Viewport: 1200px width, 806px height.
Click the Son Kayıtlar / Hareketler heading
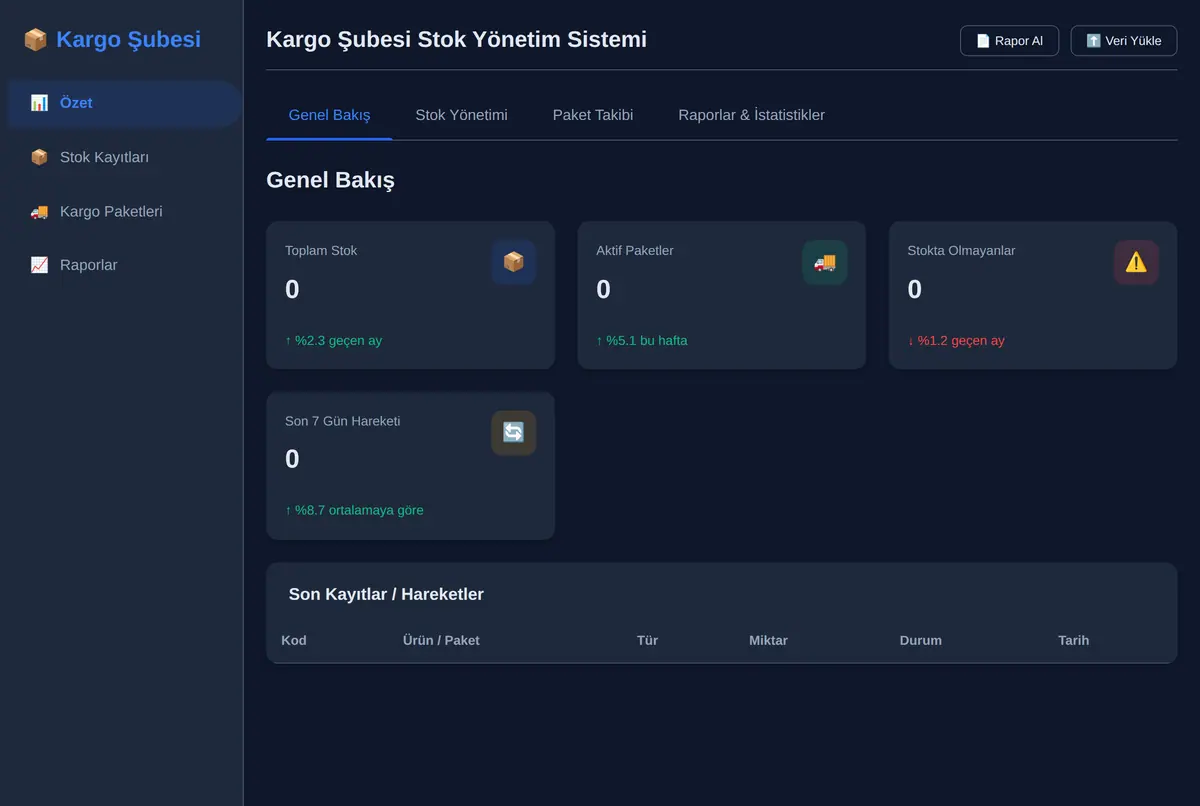(x=386, y=594)
